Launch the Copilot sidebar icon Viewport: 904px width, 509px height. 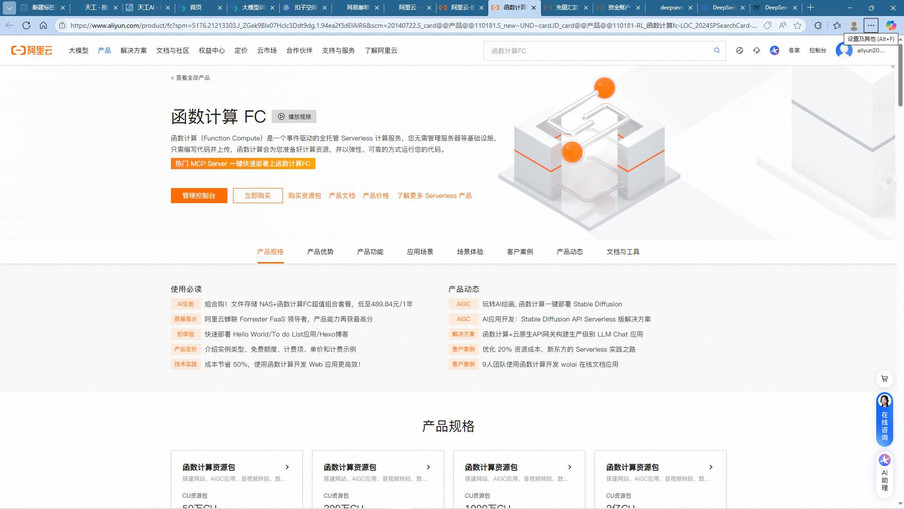tap(891, 25)
